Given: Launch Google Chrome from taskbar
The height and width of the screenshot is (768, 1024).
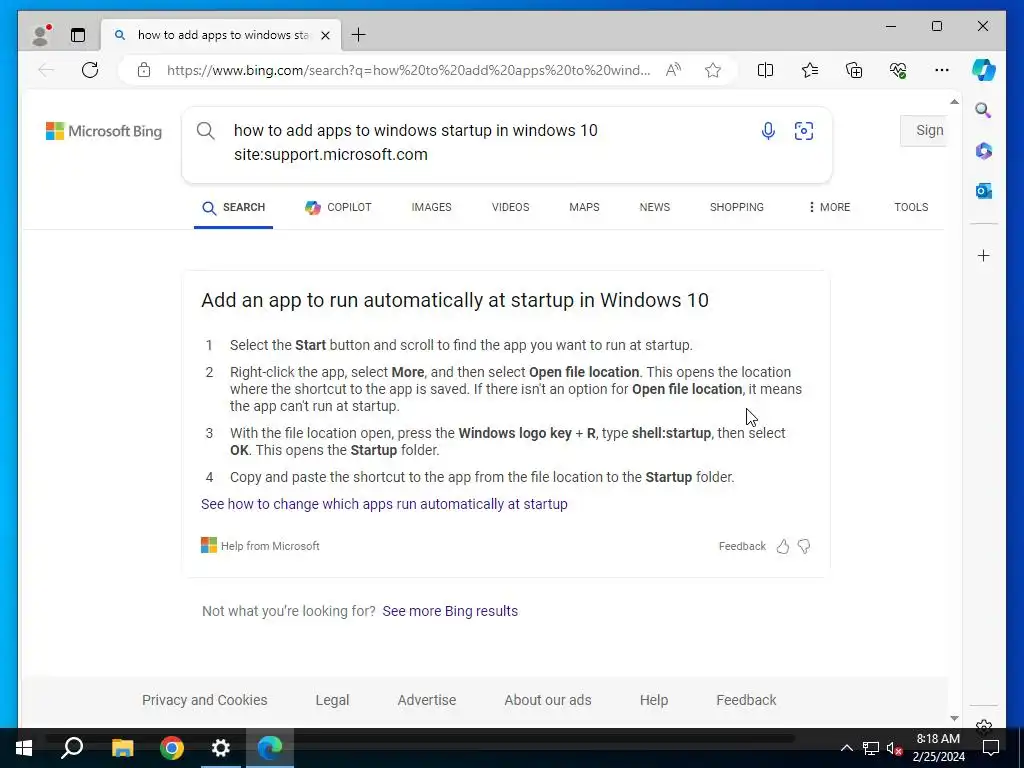Looking at the screenshot, I should coord(172,748).
